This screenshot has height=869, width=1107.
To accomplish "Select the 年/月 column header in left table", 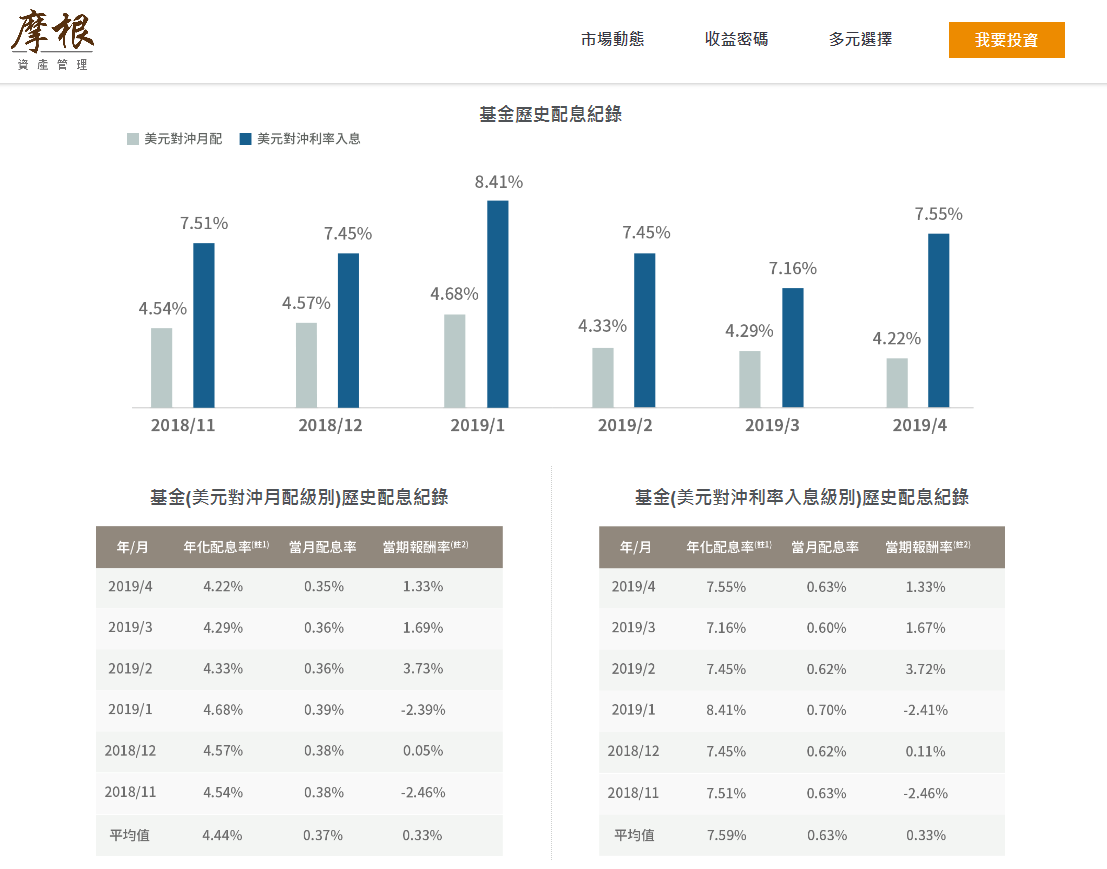I will pos(131,547).
